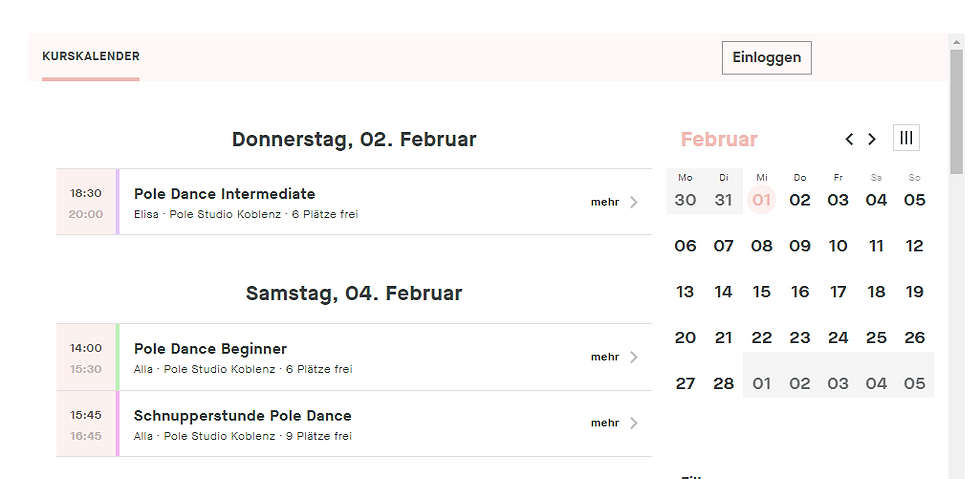Select February 04 in calendar

[876, 199]
